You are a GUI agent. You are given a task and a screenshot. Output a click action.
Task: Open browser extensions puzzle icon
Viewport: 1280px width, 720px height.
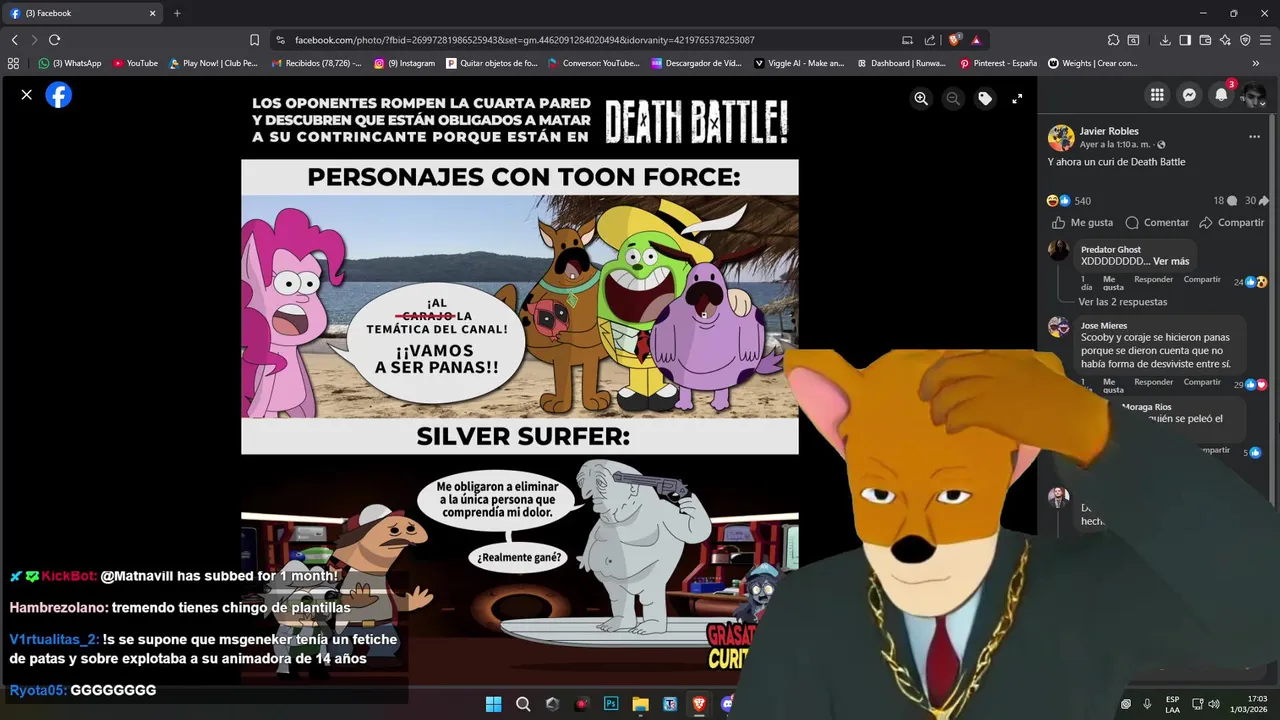[1113, 40]
